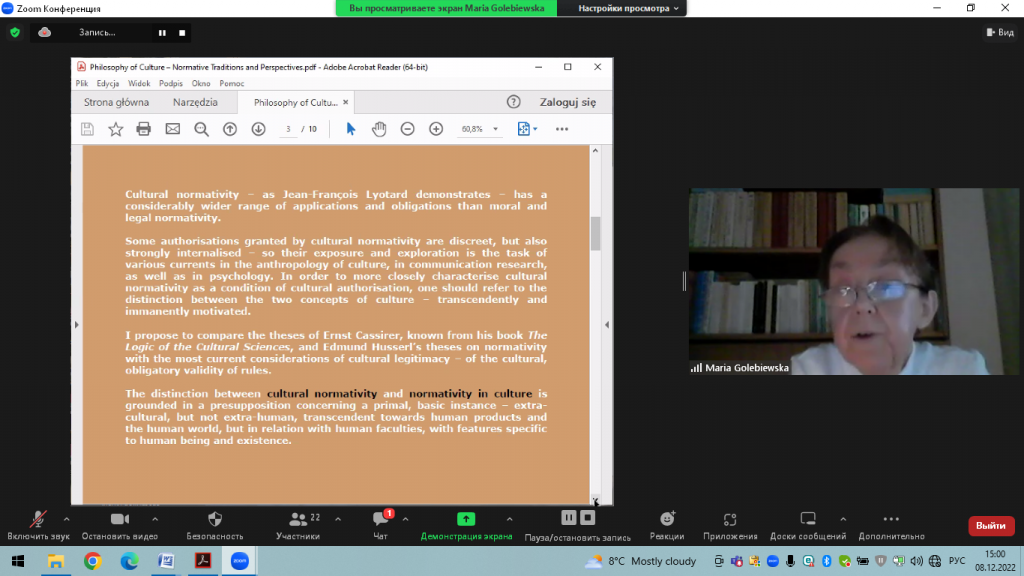Toggle camera with Остановить видео
Image resolution: width=1024 pixels, height=576 pixels.
tap(120, 525)
